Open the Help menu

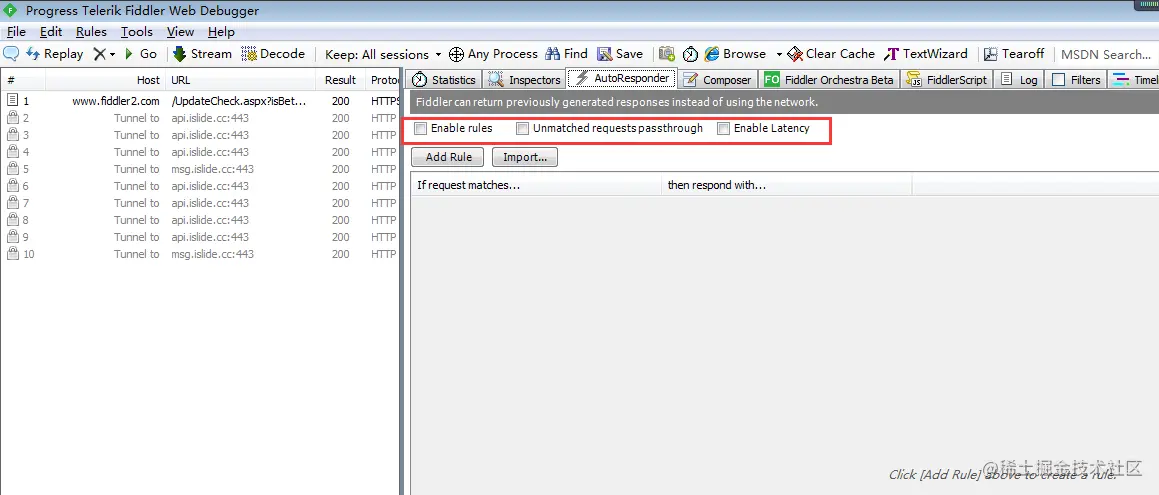point(221,32)
